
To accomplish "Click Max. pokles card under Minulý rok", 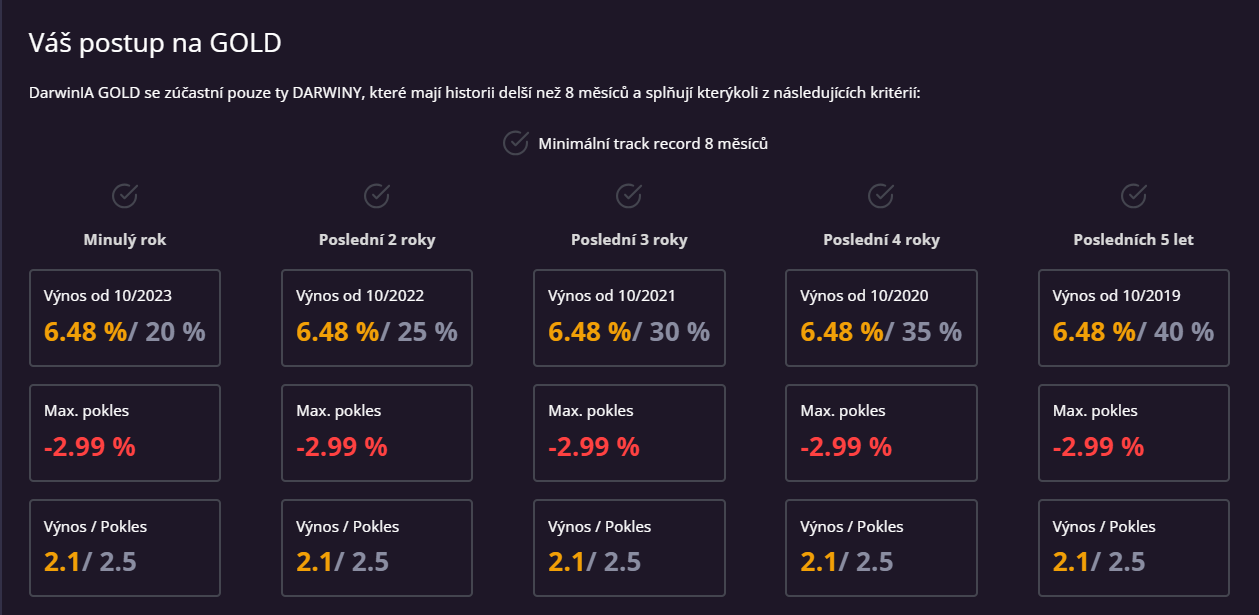I will [x=125, y=432].
